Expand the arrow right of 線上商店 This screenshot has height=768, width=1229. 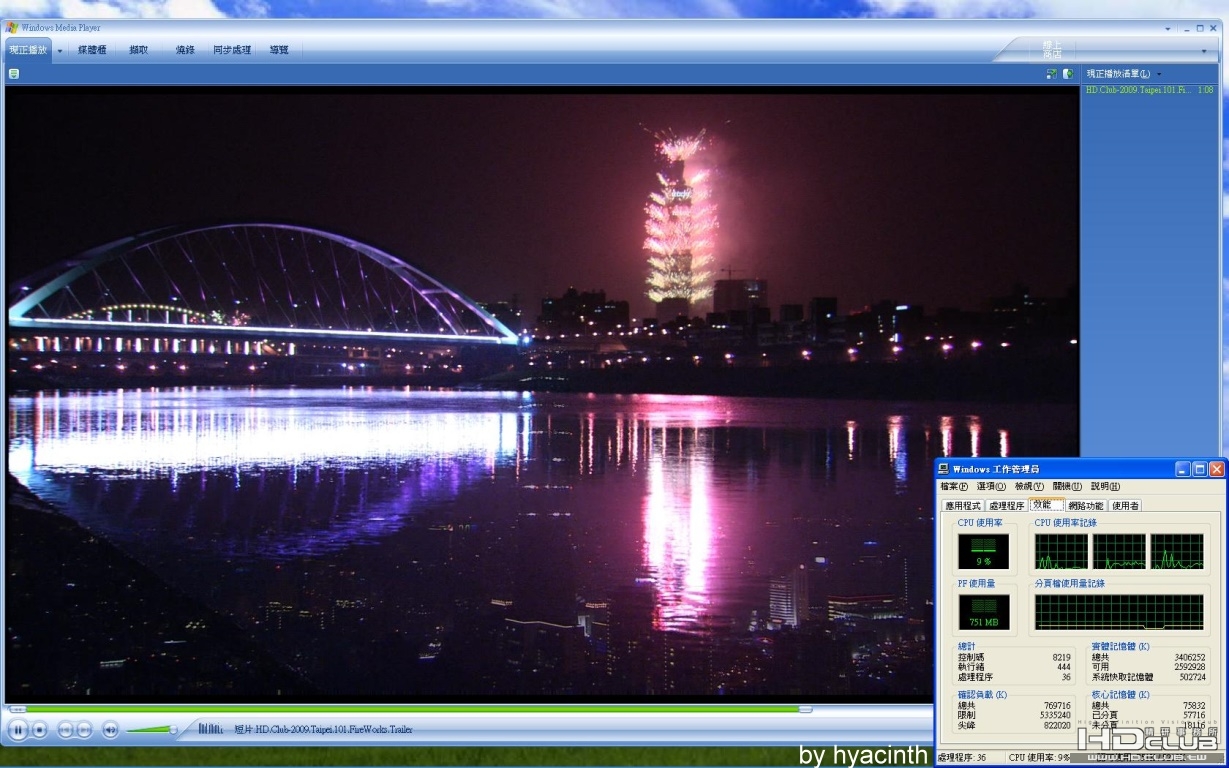point(1204,50)
